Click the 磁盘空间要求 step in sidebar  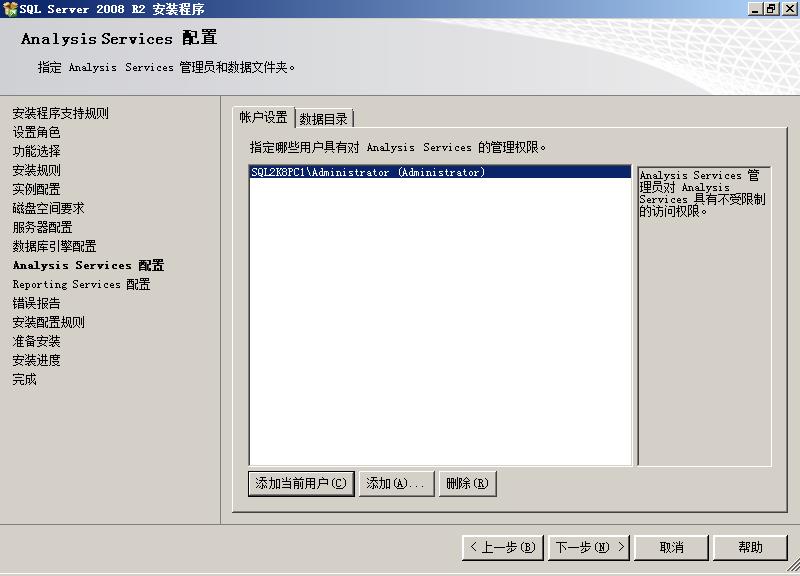[48, 208]
